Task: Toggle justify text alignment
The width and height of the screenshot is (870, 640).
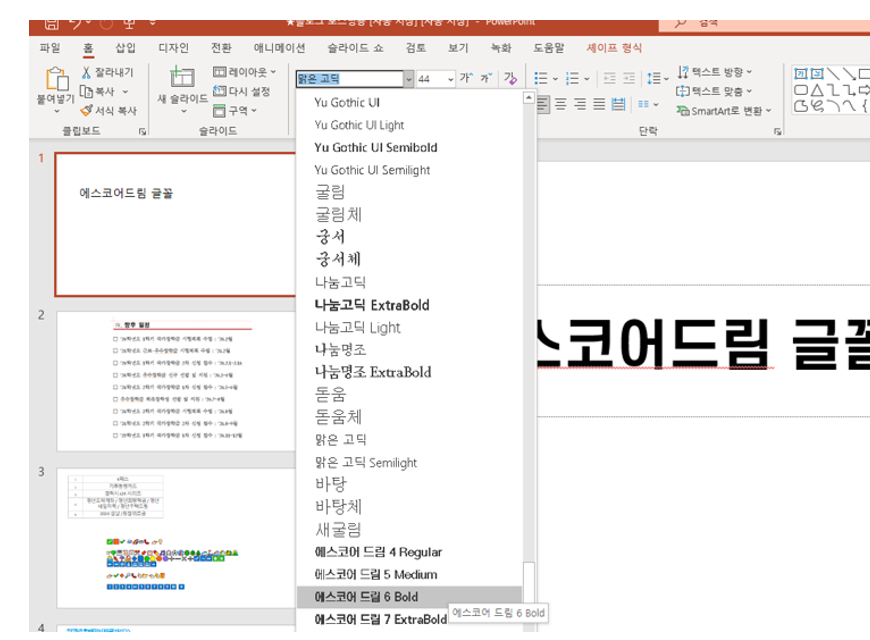Action: pos(598,104)
